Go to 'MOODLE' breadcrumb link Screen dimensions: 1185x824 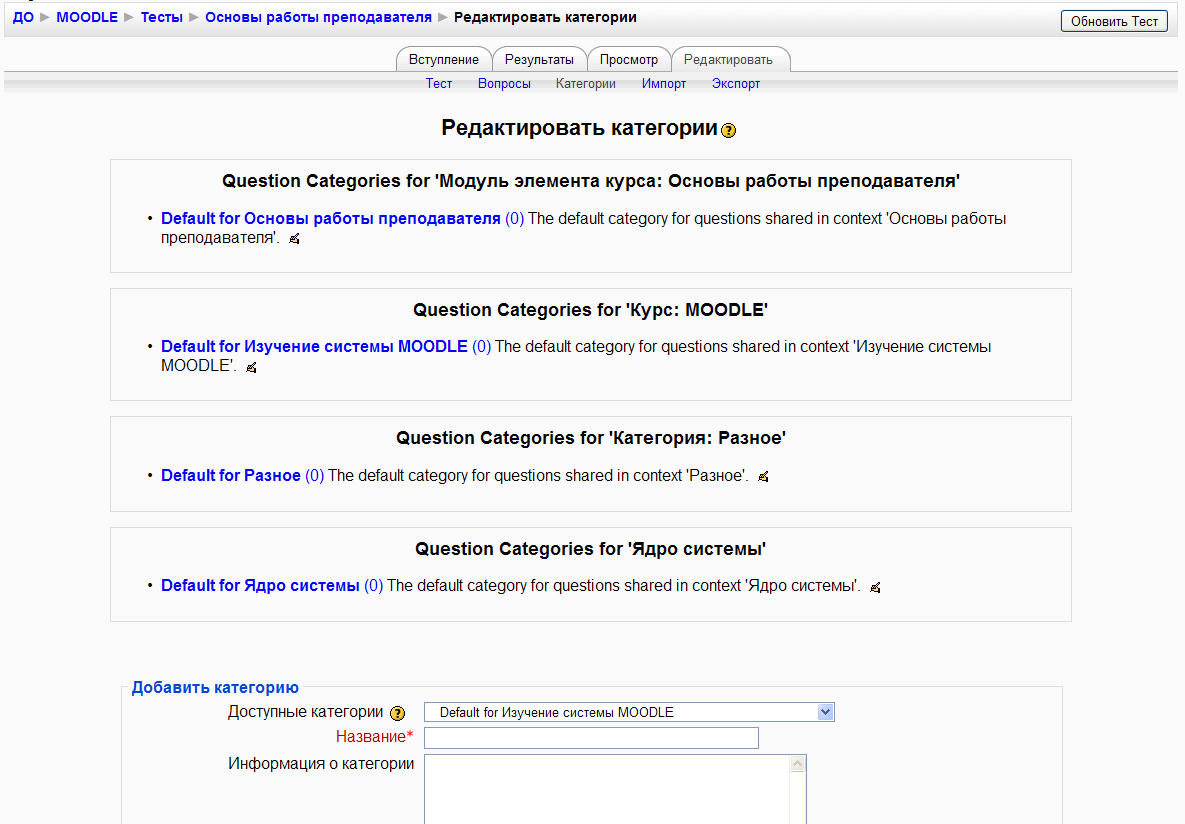(x=87, y=17)
